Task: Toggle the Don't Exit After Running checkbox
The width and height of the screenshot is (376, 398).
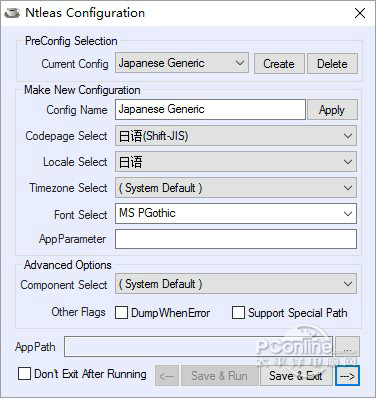Action: coord(24,374)
